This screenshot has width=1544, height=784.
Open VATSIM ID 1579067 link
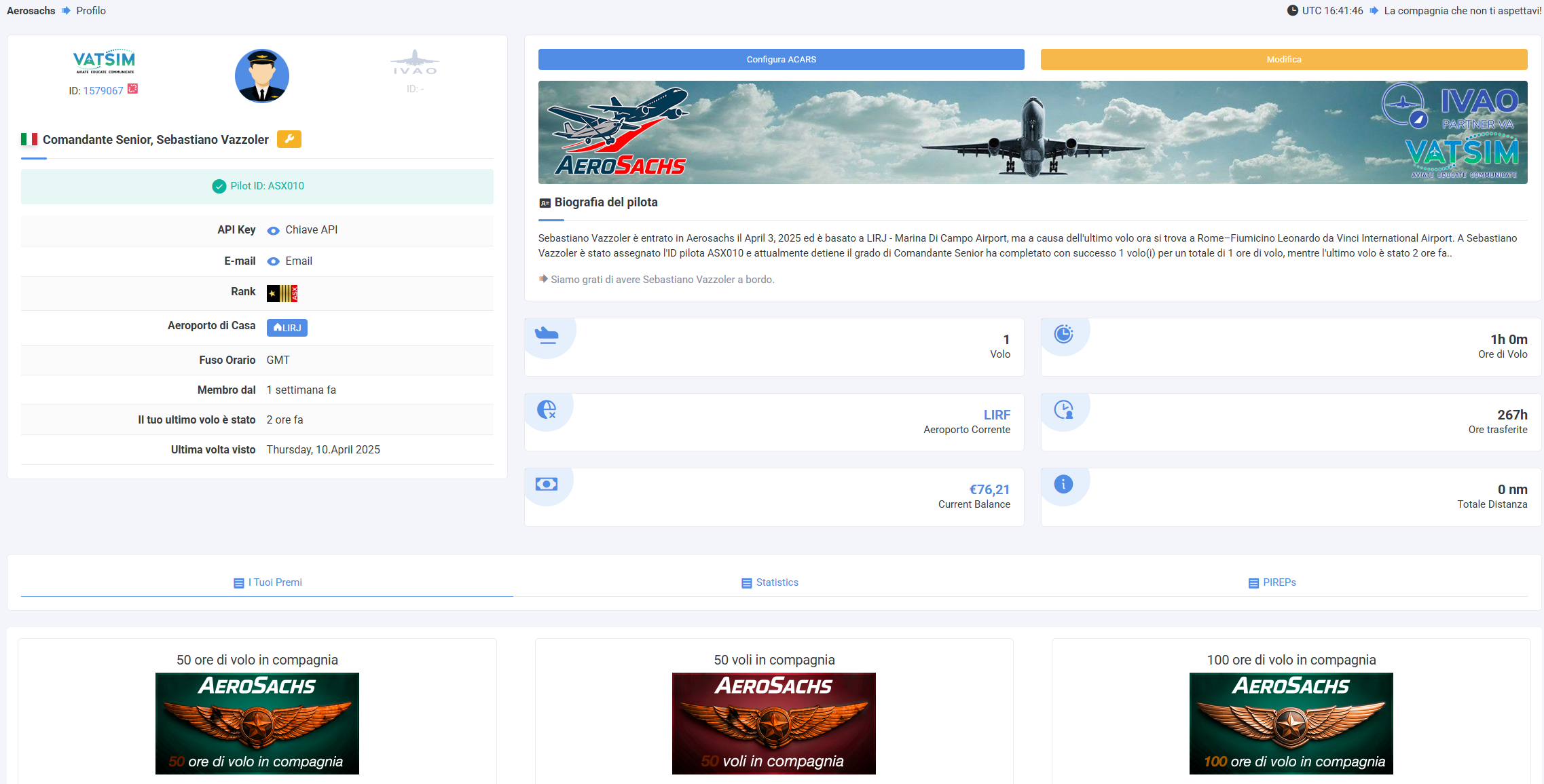103,91
